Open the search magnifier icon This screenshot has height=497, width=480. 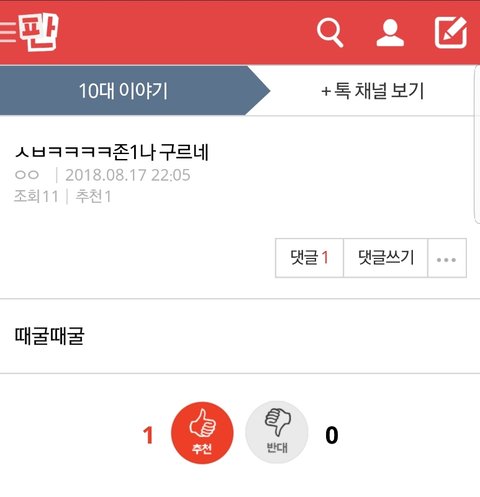[x=330, y=33]
